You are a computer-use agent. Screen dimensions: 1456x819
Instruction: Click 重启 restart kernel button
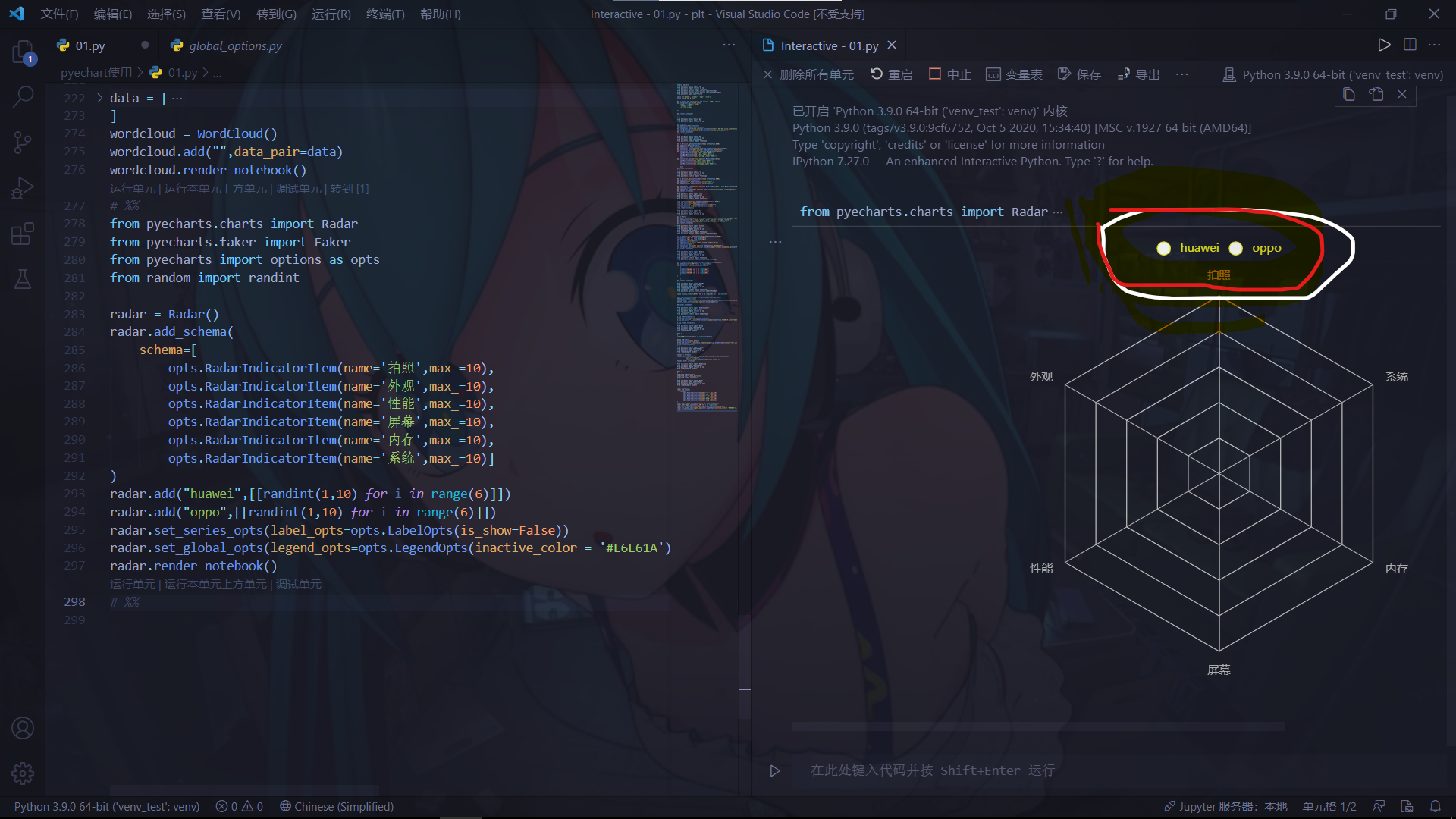click(892, 74)
